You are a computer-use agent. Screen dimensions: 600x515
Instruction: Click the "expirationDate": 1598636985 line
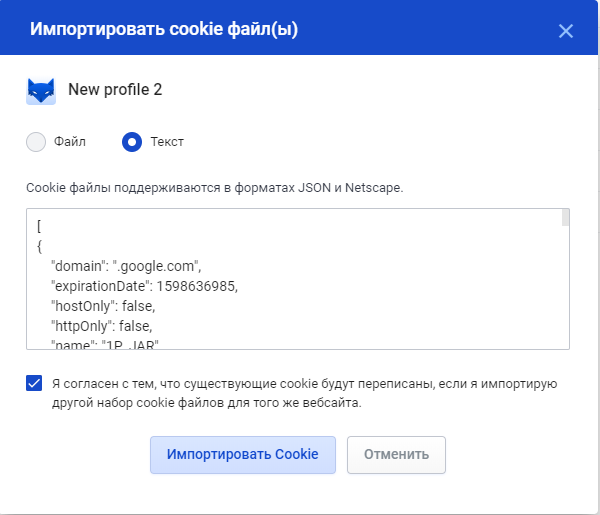(144, 286)
